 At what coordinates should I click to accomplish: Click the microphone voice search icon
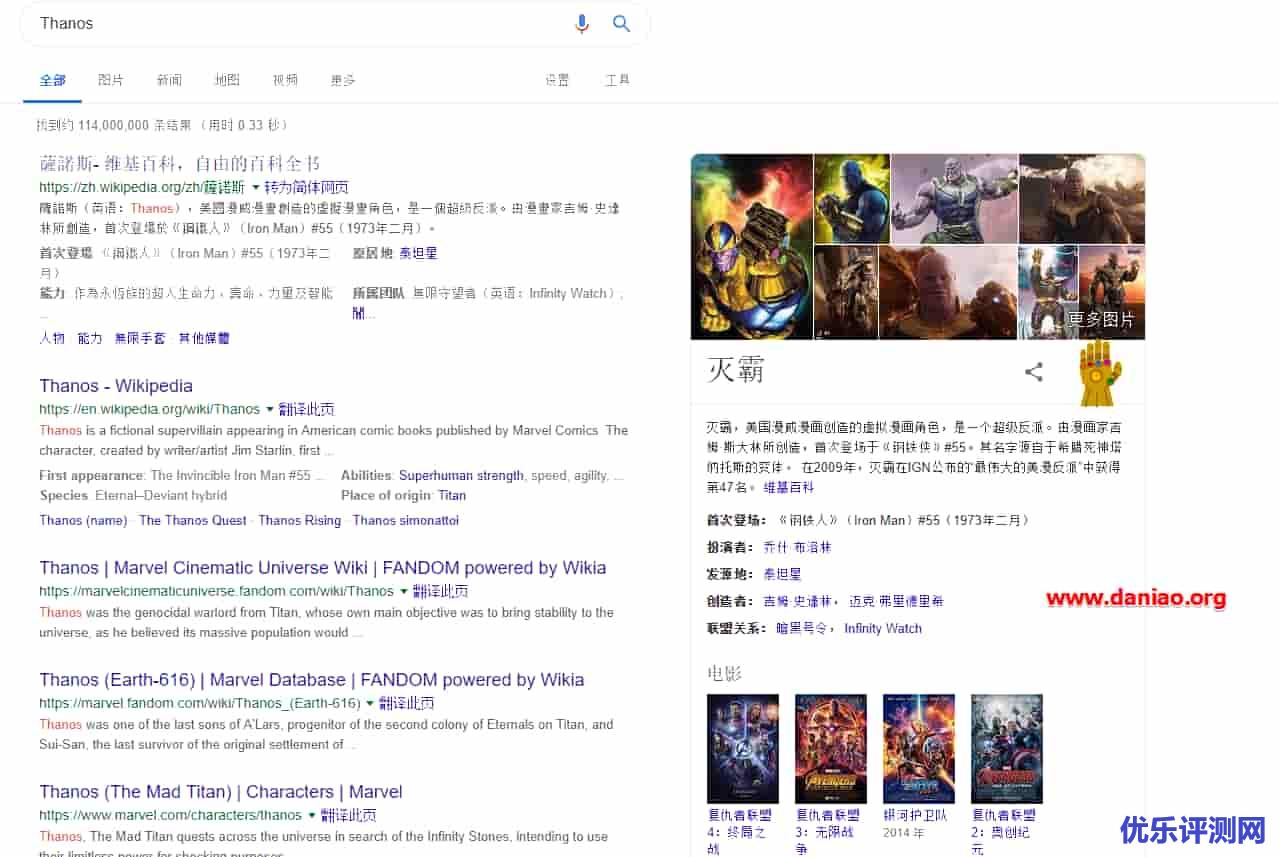pos(582,24)
